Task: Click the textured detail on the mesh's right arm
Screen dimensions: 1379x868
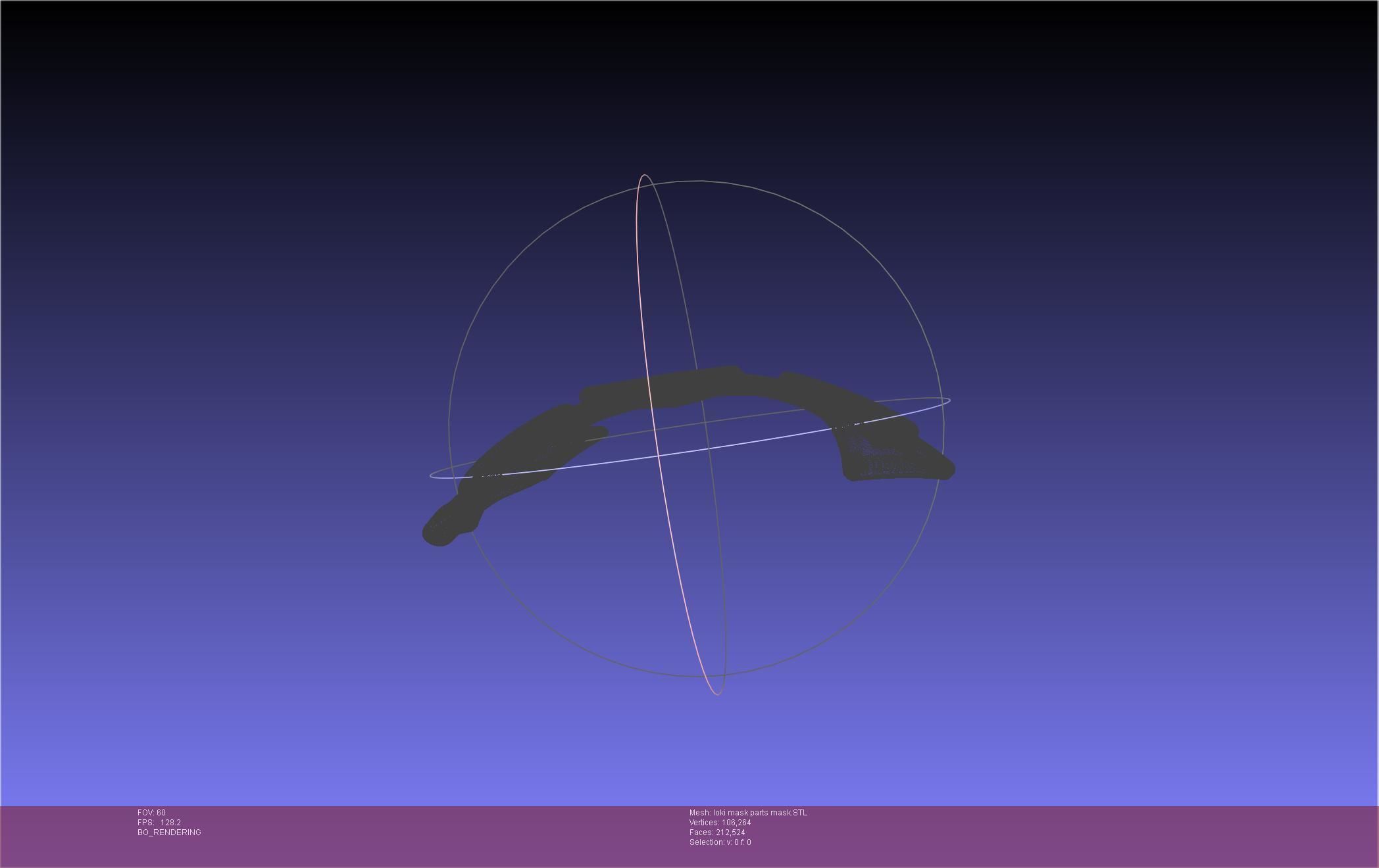Action: (885, 460)
